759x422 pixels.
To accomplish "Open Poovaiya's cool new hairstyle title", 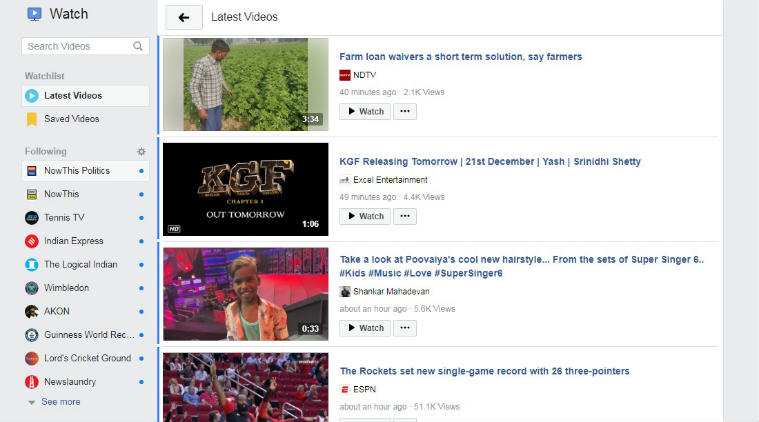I will (x=521, y=266).
